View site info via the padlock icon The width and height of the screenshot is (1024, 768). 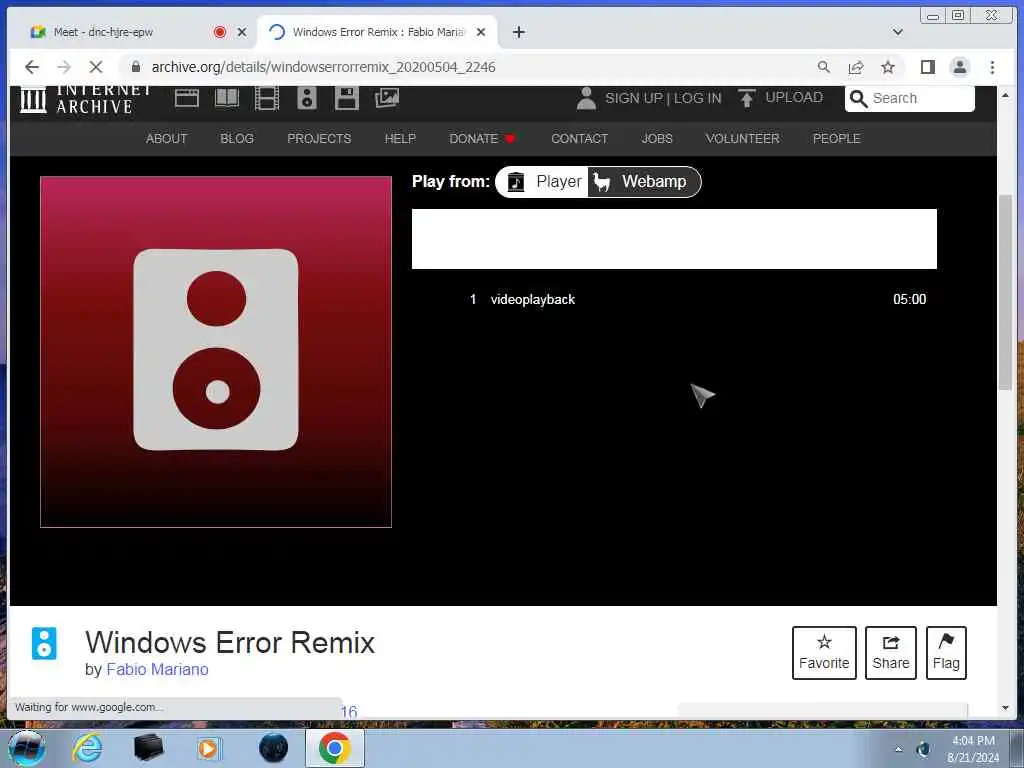[136, 67]
